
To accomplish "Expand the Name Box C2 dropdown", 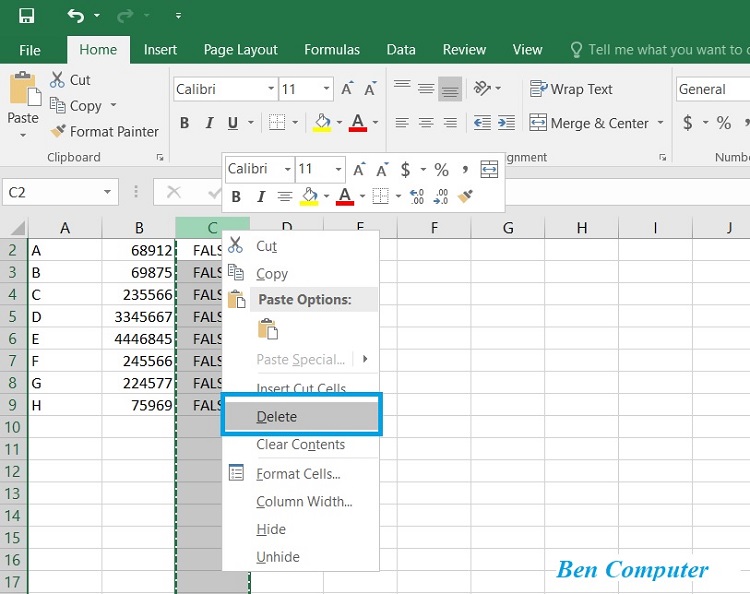I will 108,192.
